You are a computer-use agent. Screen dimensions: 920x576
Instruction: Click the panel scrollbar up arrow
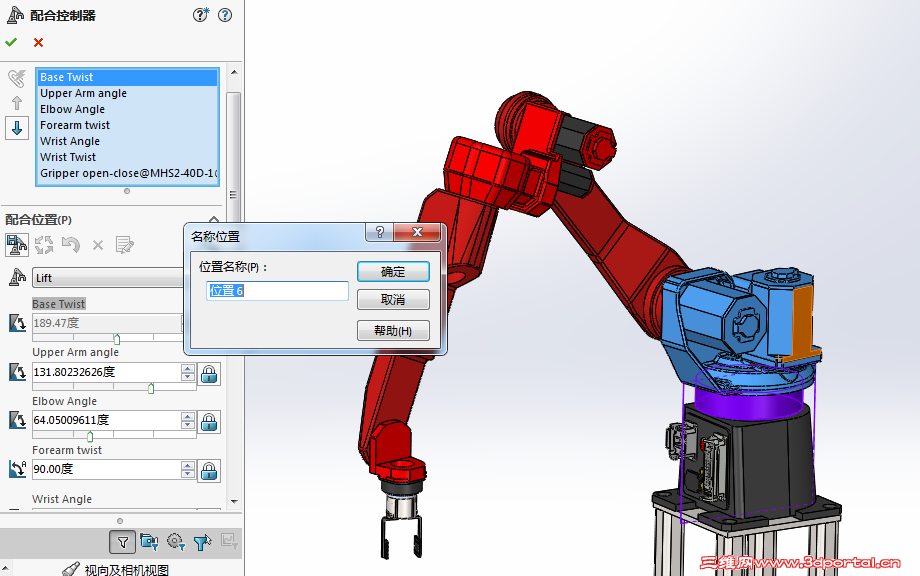coord(234,72)
